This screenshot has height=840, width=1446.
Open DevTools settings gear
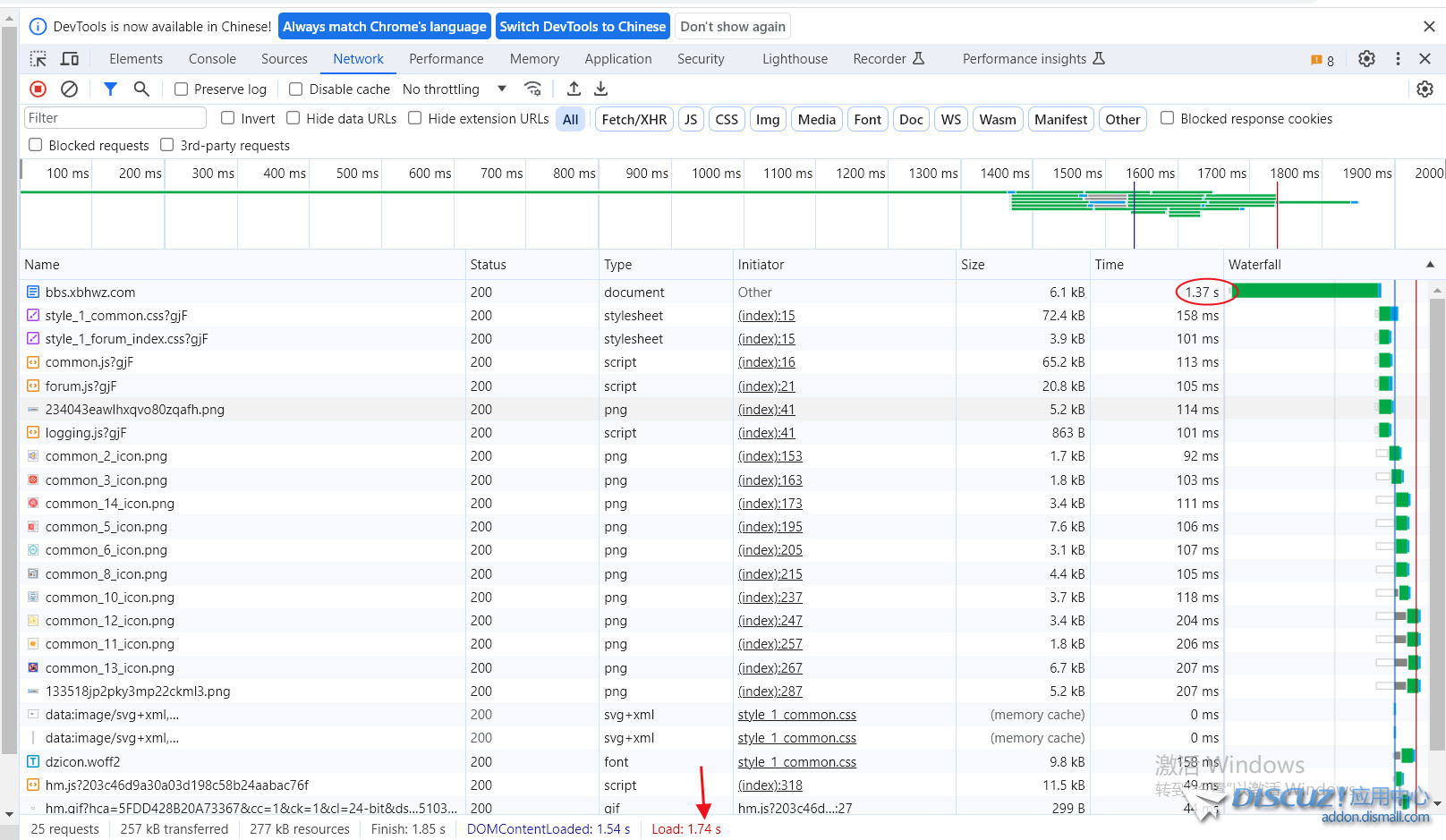click(1366, 59)
